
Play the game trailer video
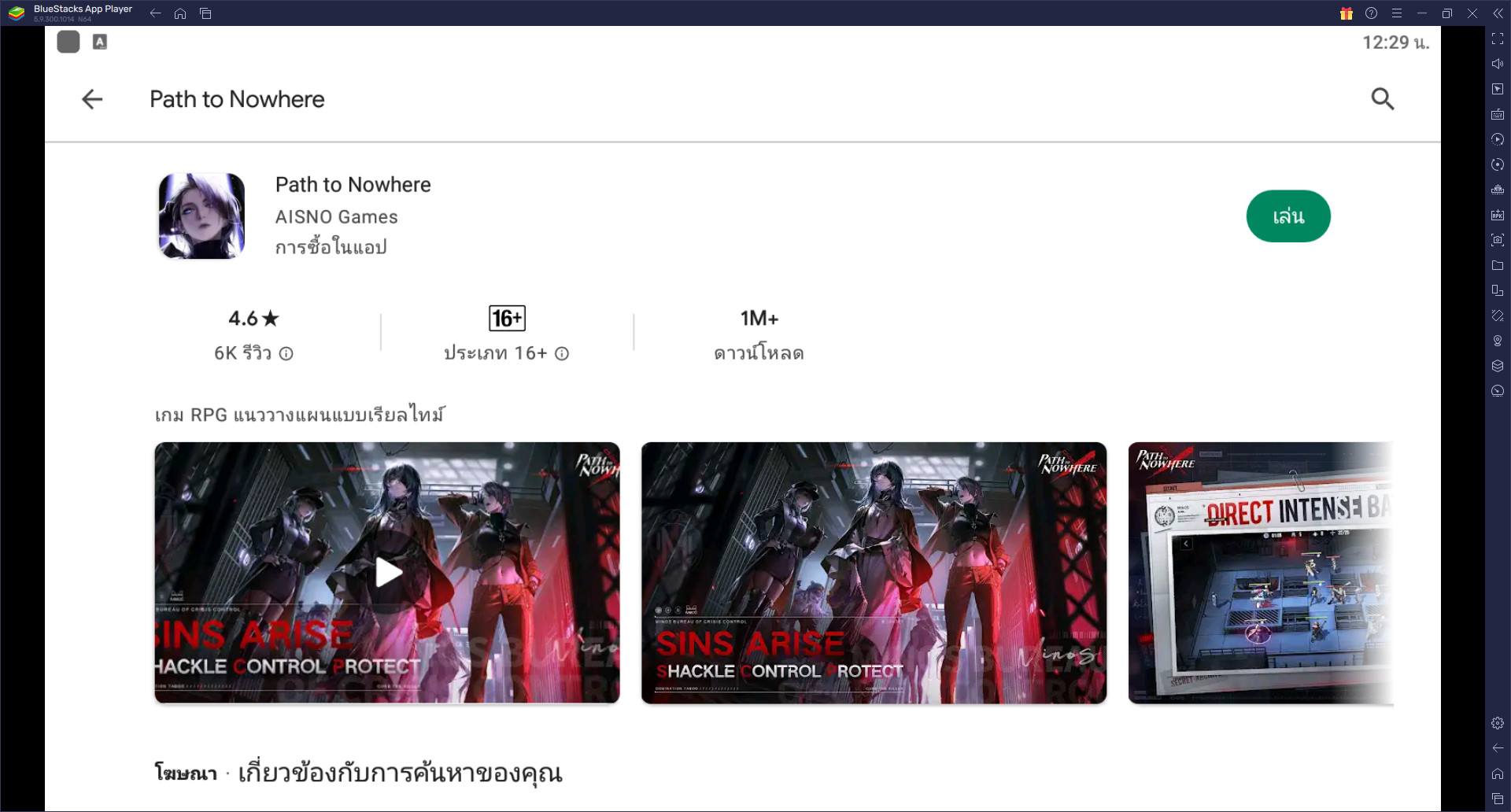[x=387, y=572]
